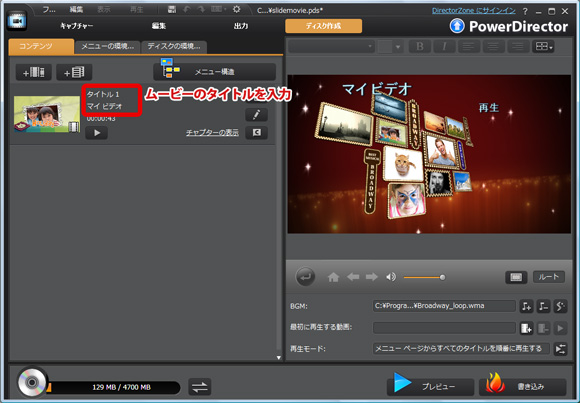Switch to the メニューの環境 tab
This screenshot has width=580, height=403.
click(108, 47)
